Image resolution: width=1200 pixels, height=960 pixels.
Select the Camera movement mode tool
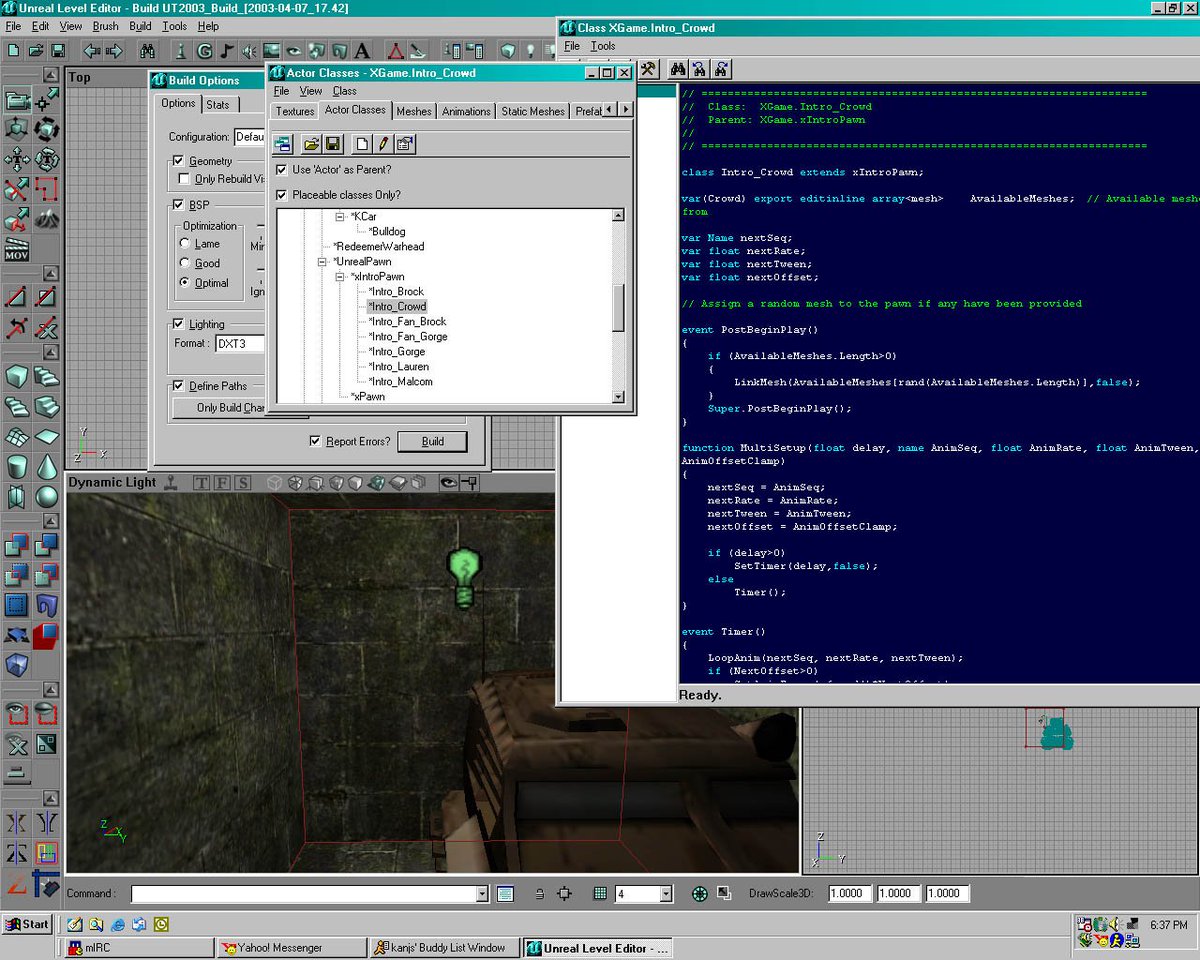(17, 100)
